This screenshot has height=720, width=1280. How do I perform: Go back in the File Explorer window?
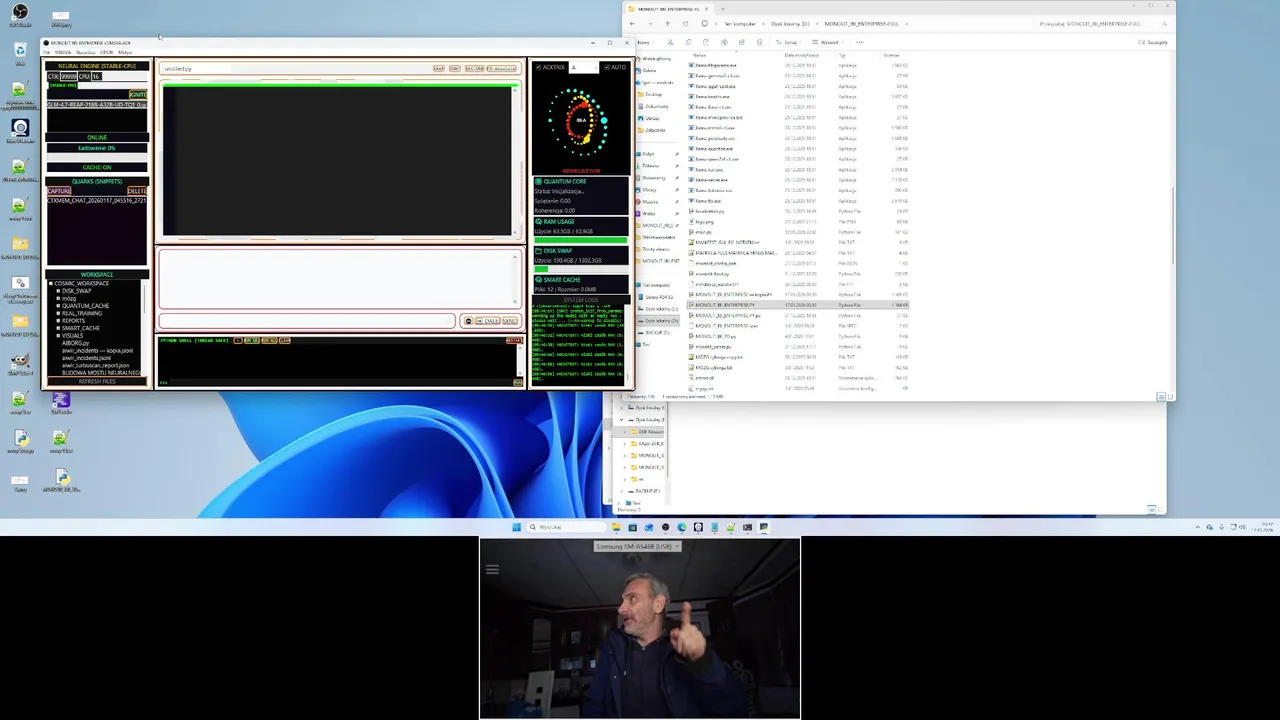632,23
